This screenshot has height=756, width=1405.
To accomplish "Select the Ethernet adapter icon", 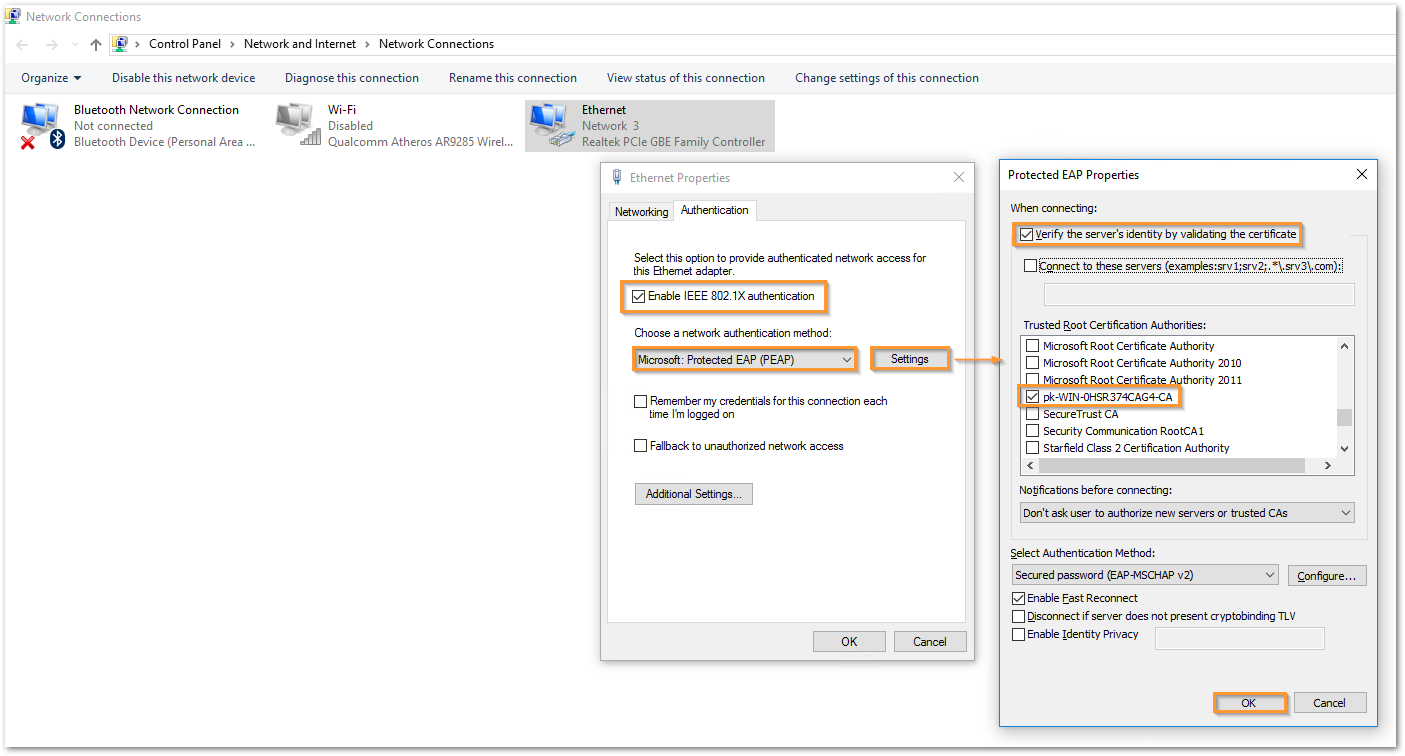I will click(550, 125).
